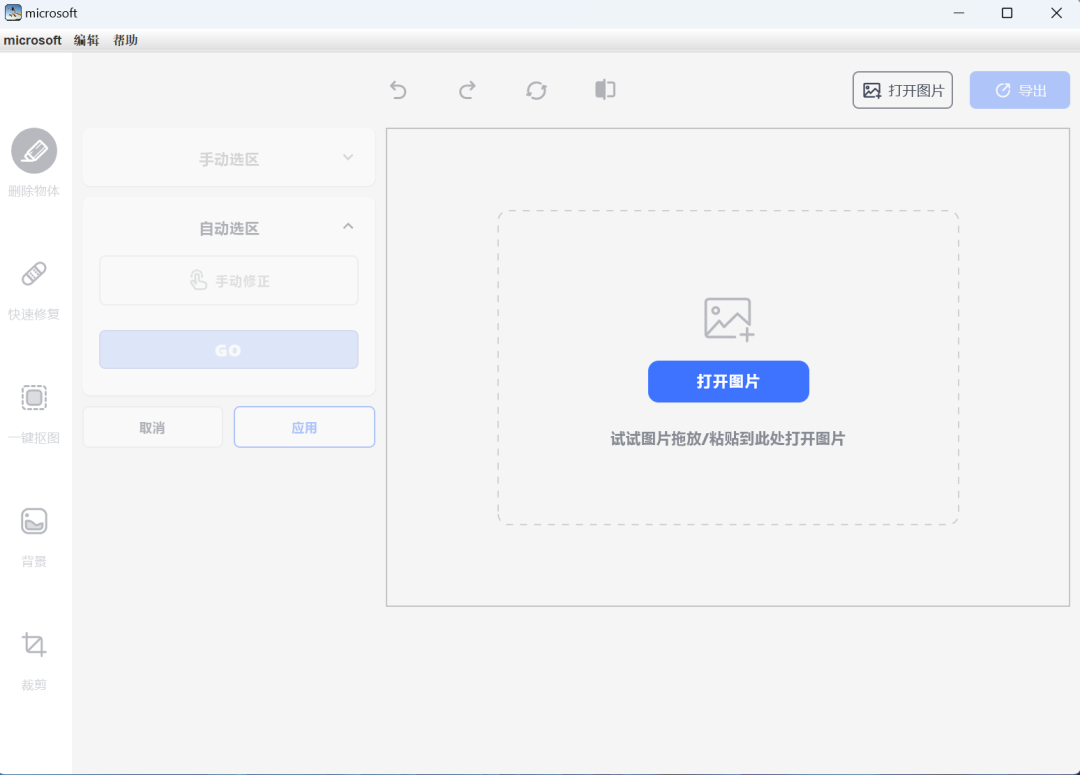Click the 手动选区 panel header
This screenshot has width=1080, height=775.
coord(229,159)
